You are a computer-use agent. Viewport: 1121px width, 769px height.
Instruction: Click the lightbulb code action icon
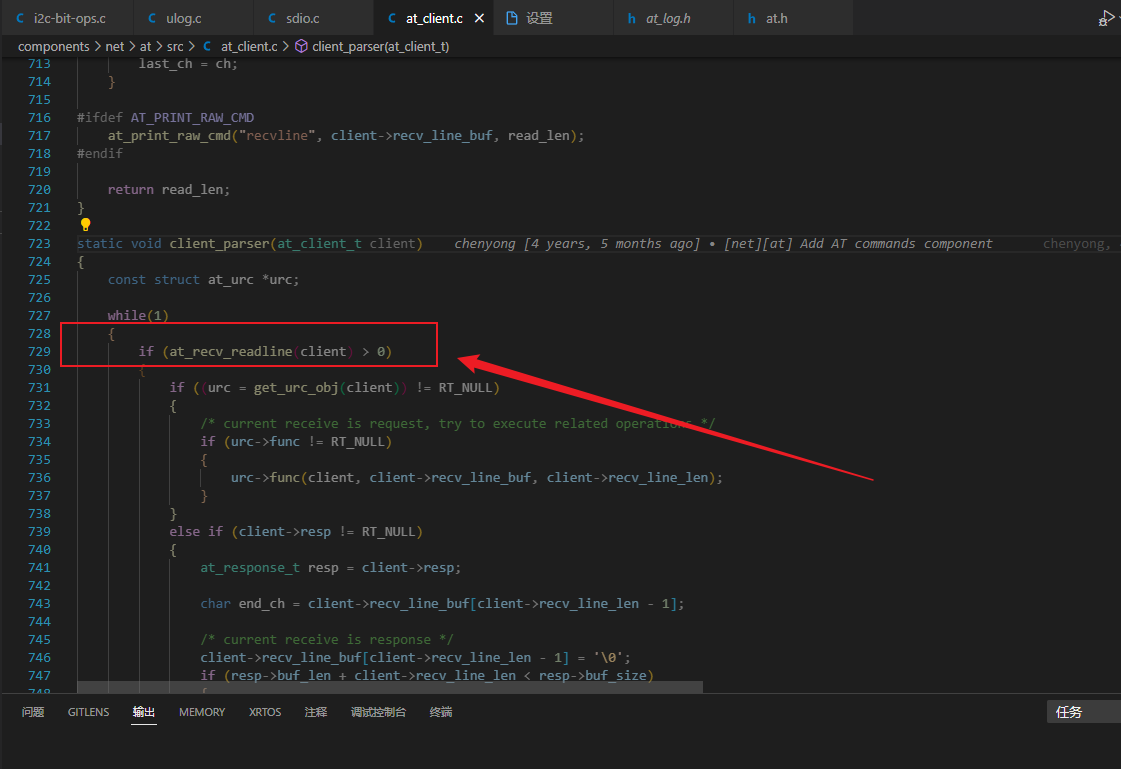click(86, 224)
